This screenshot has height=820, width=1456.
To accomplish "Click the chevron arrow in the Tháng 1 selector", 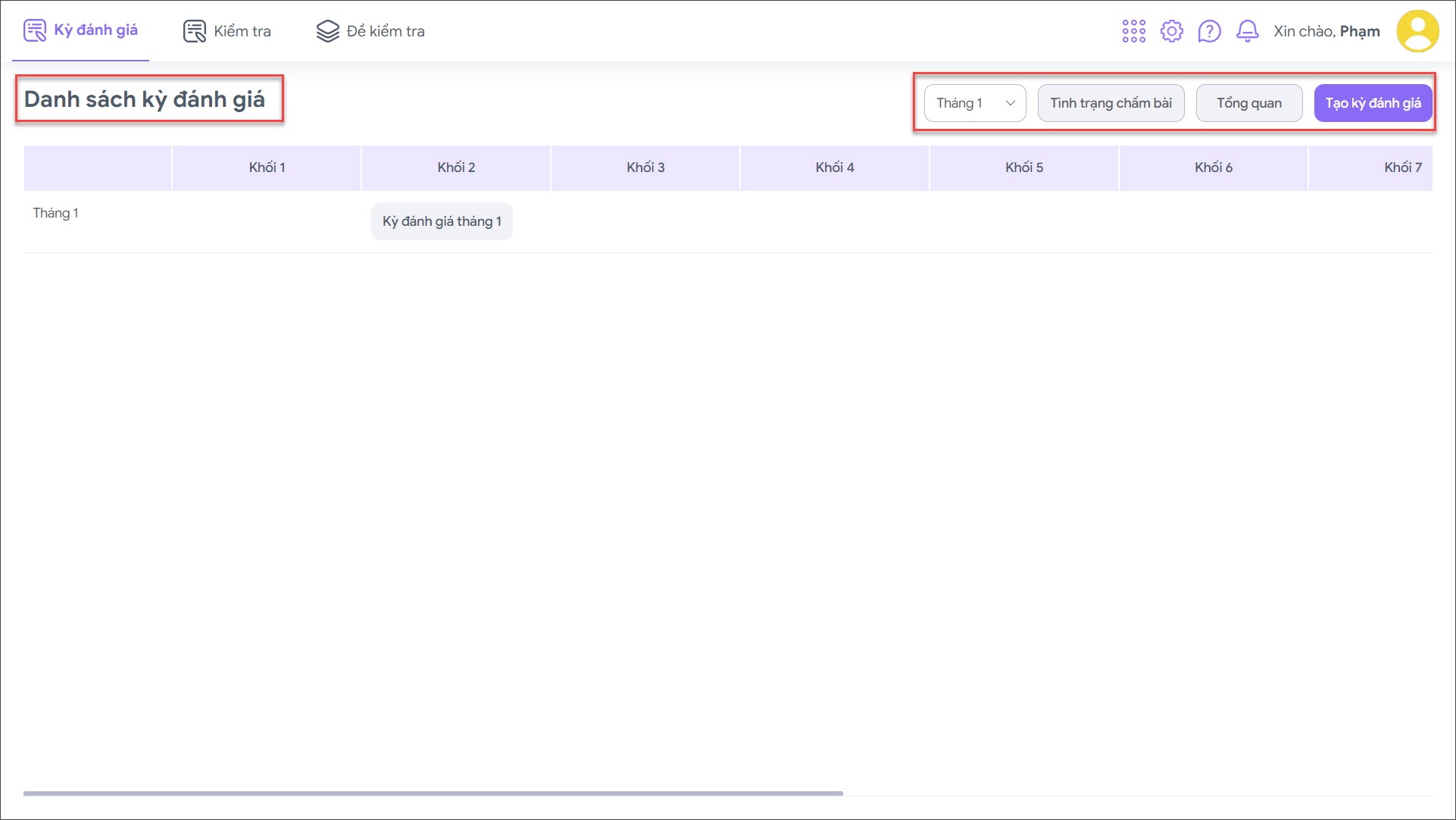I will point(1010,103).
